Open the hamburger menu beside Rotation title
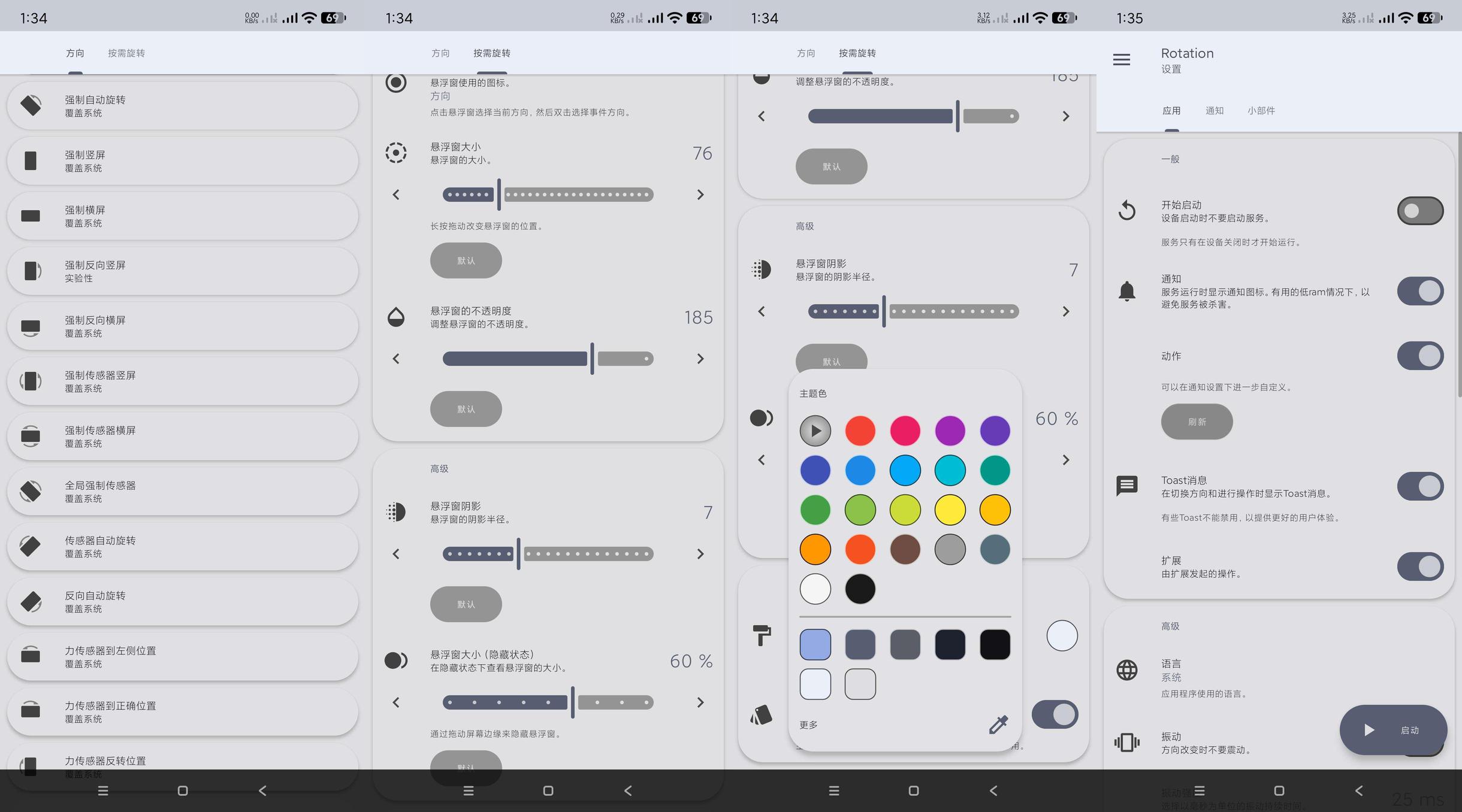 pyautogui.click(x=1121, y=59)
